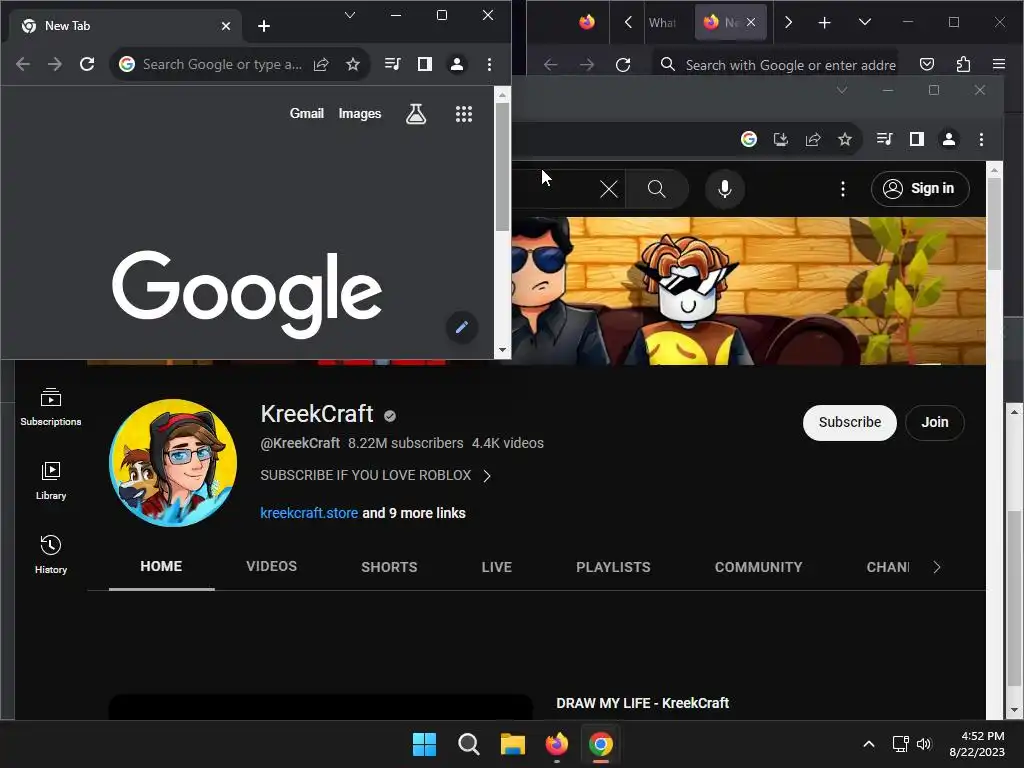Install app icon in YouTube Chrome address bar

point(780,139)
